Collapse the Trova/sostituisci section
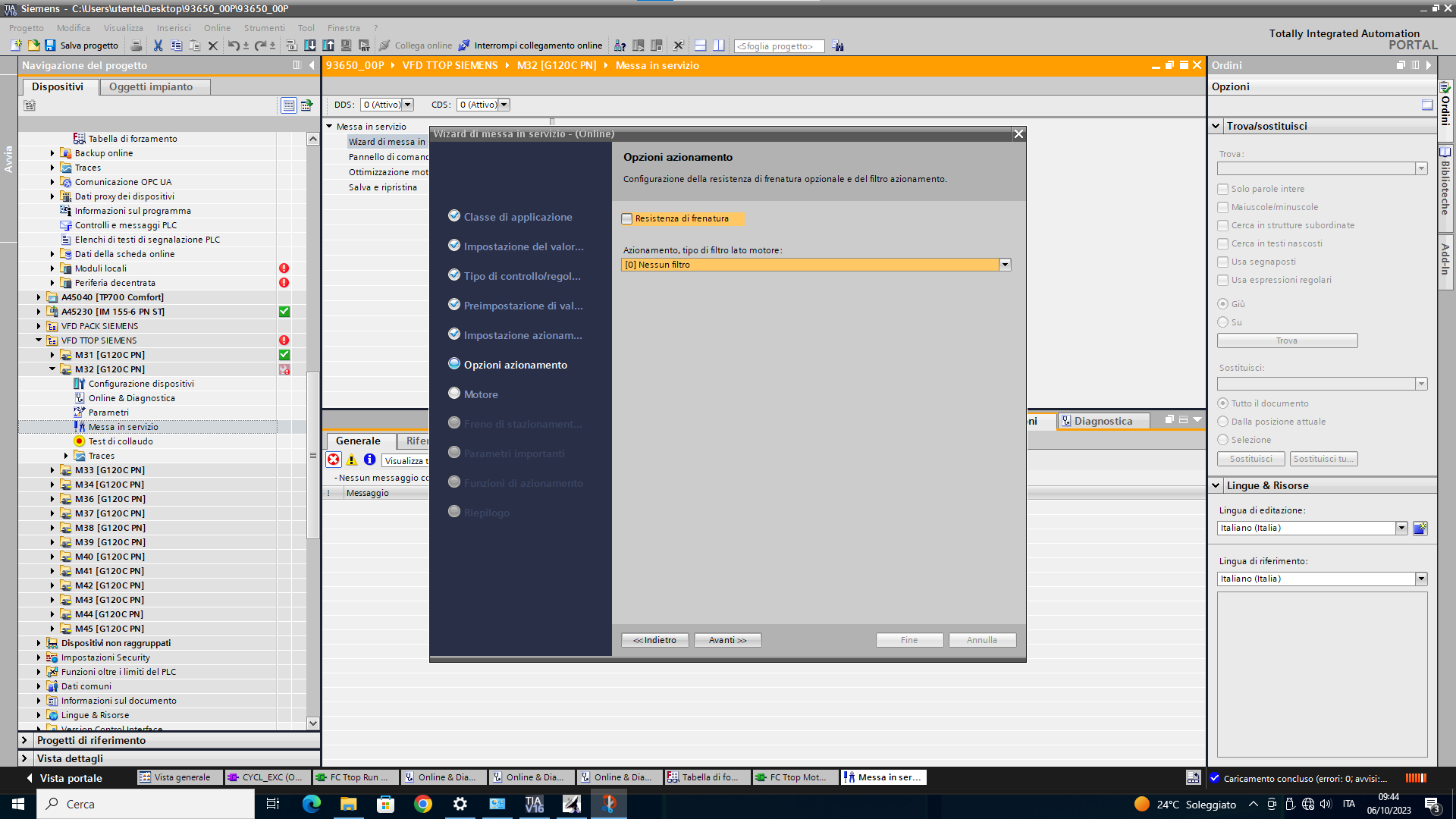The image size is (1456, 819). [x=1216, y=126]
